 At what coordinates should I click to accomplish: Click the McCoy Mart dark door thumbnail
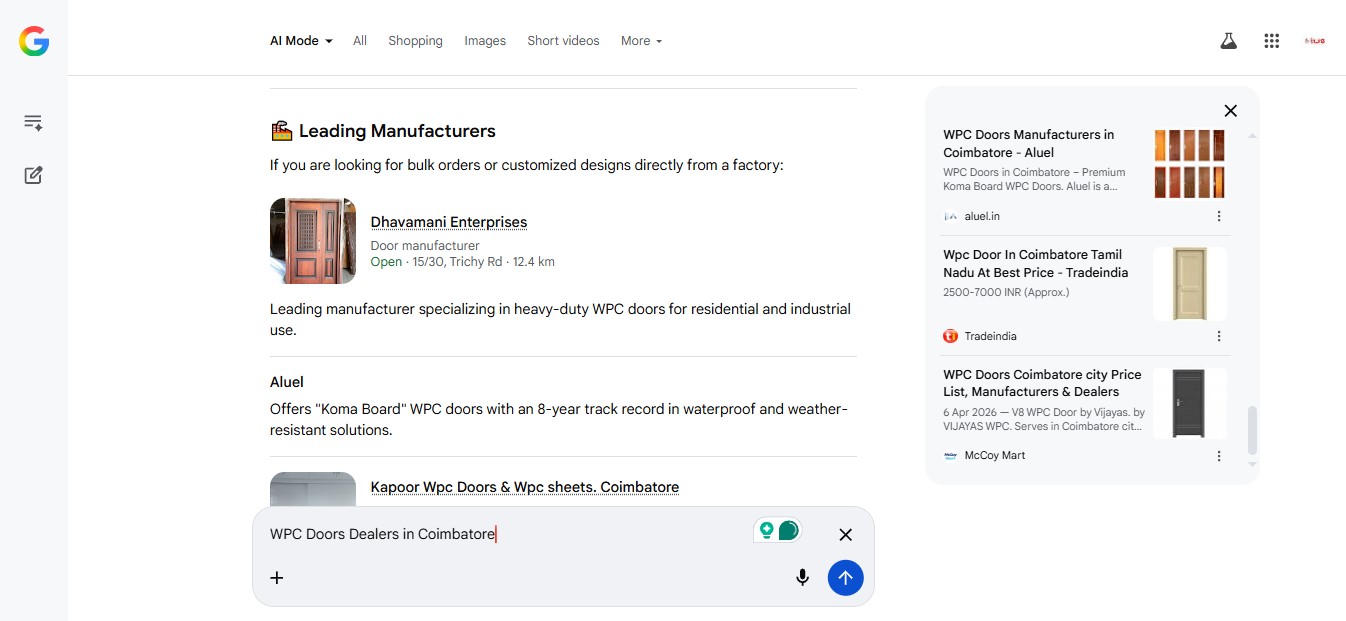[x=1190, y=403]
